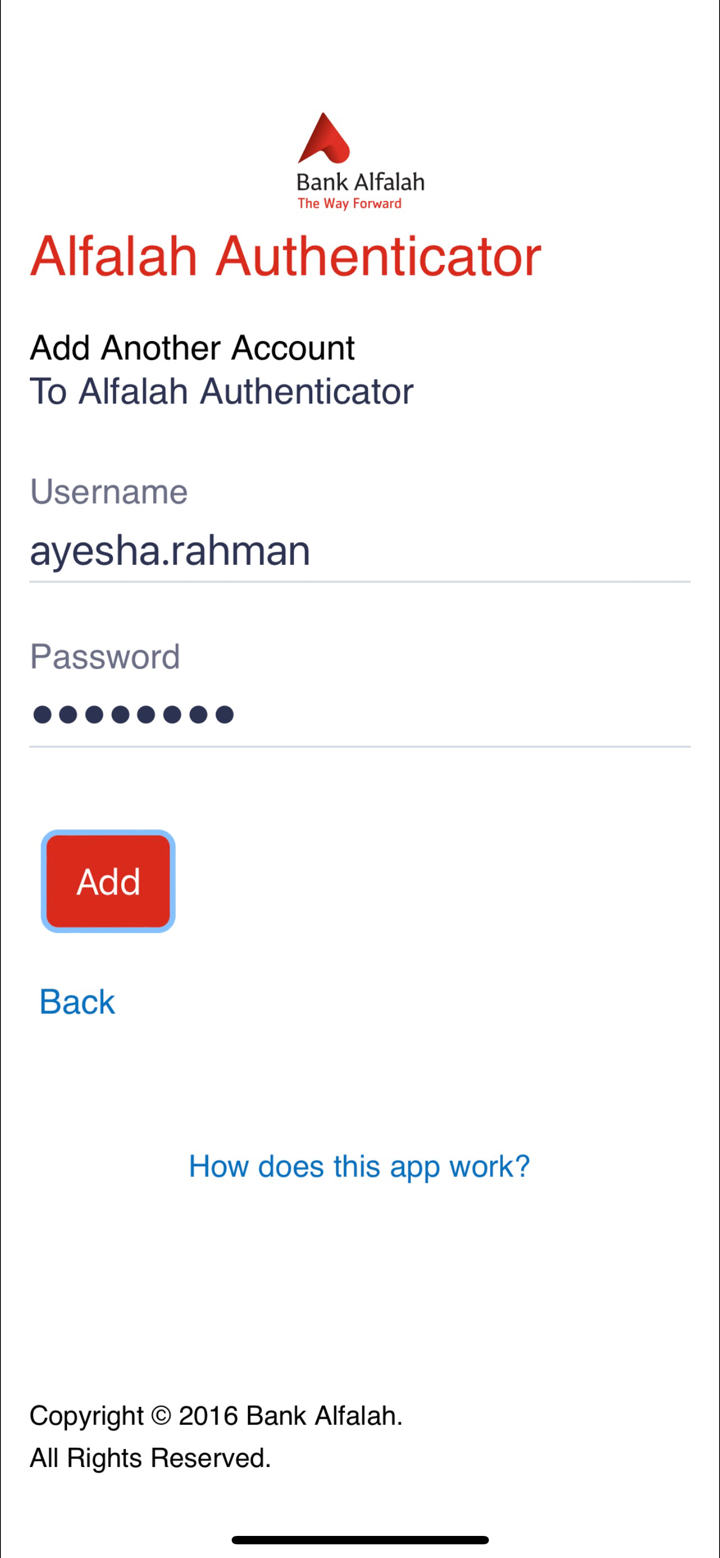Screen dimensions: 720x1558
Task: Tap the underline below the username field
Action: [360, 581]
